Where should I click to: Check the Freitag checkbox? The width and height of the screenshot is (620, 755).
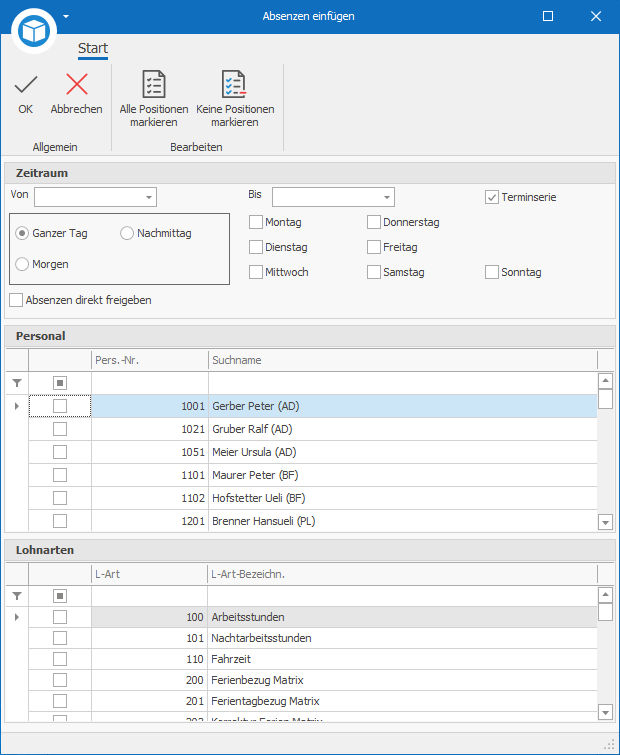pos(374,247)
